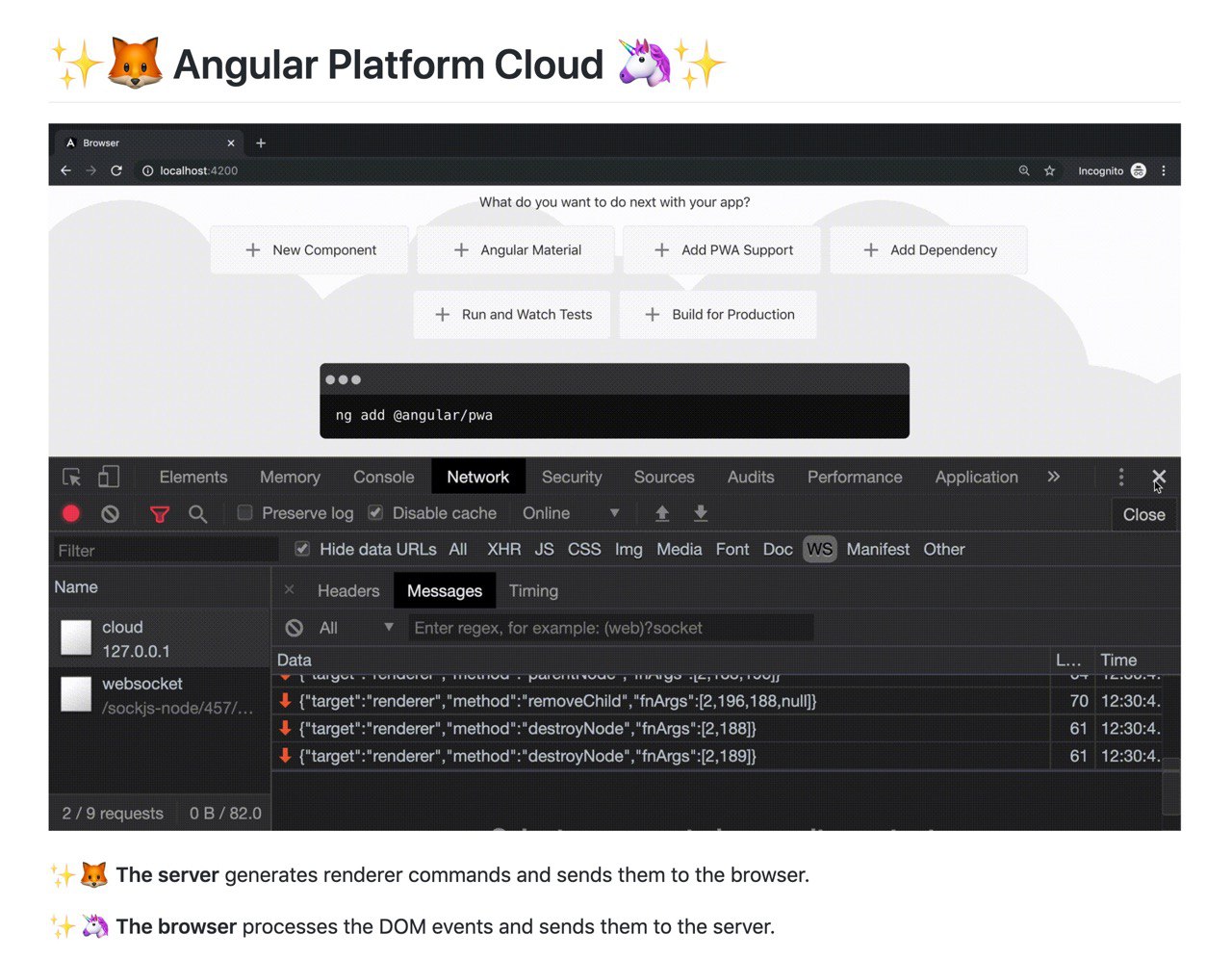
Task: Reload the localhost:4200 page
Action: [116, 170]
